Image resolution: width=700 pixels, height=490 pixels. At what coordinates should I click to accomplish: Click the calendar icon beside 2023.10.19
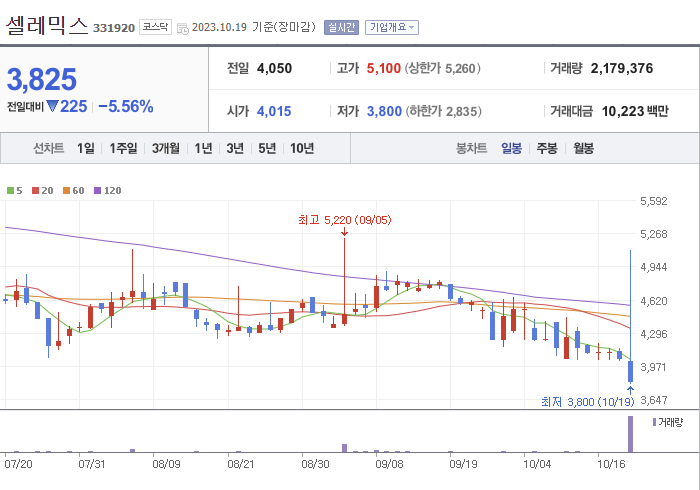click(183, 29)
